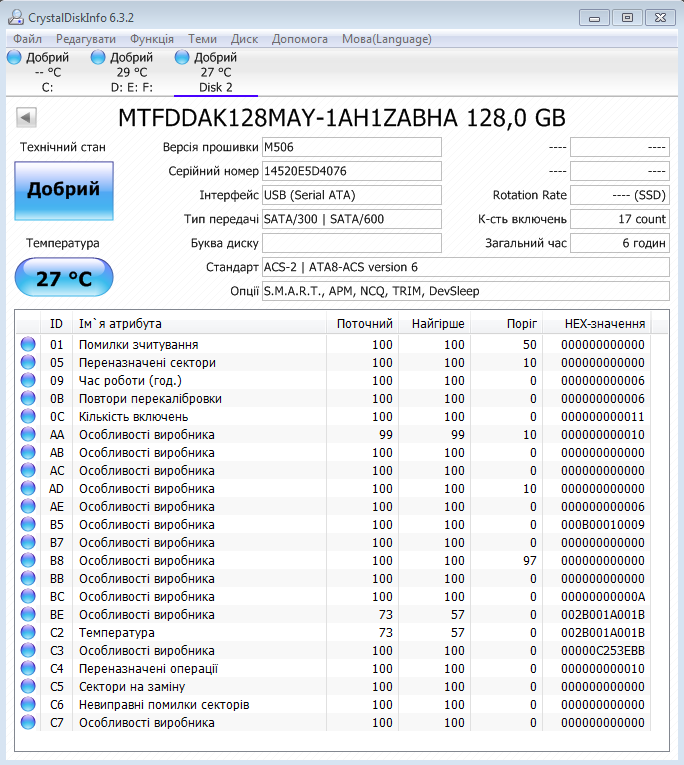Open the Мова(Language) menu
Screen dimensions: 684x765
pos(387,39)
